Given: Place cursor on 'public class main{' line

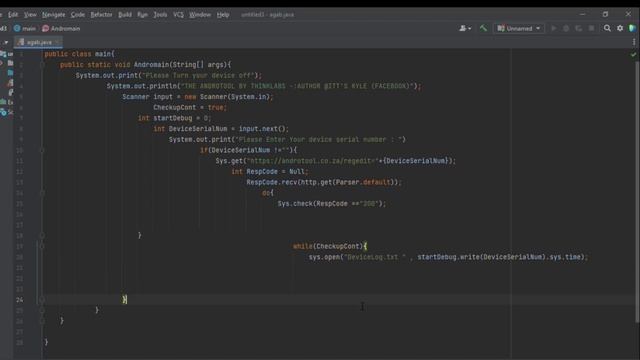Looking at the screenshot, I should 80,54.
